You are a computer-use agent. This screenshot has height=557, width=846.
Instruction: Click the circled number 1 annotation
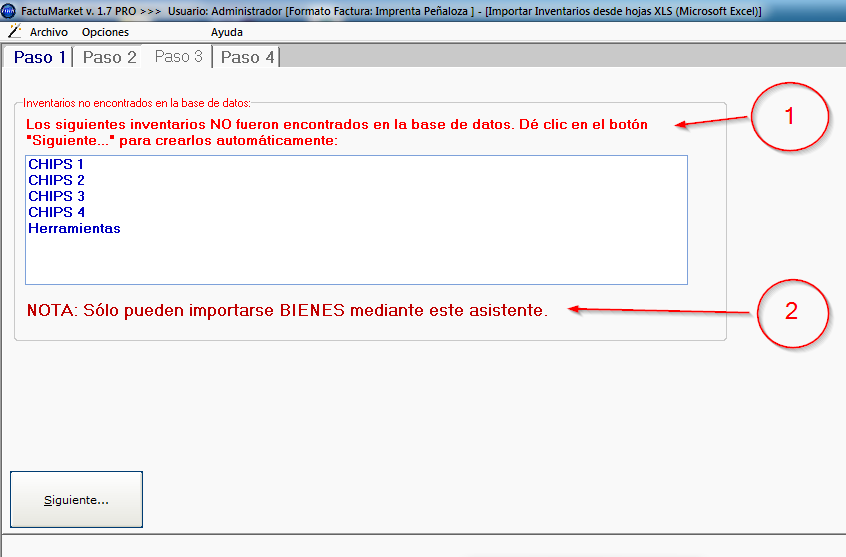789,116
